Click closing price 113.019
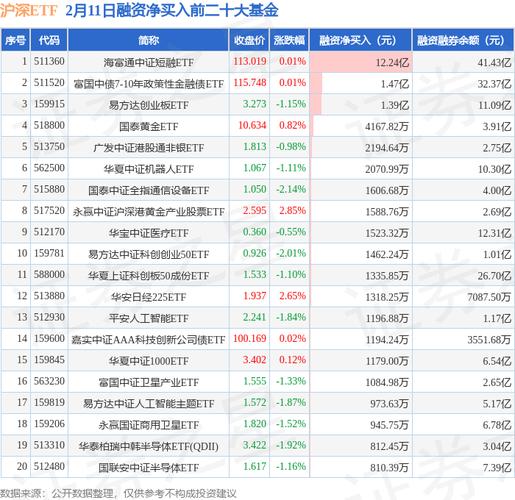Viewport: 515px width, 500px height. click(250, 62)
